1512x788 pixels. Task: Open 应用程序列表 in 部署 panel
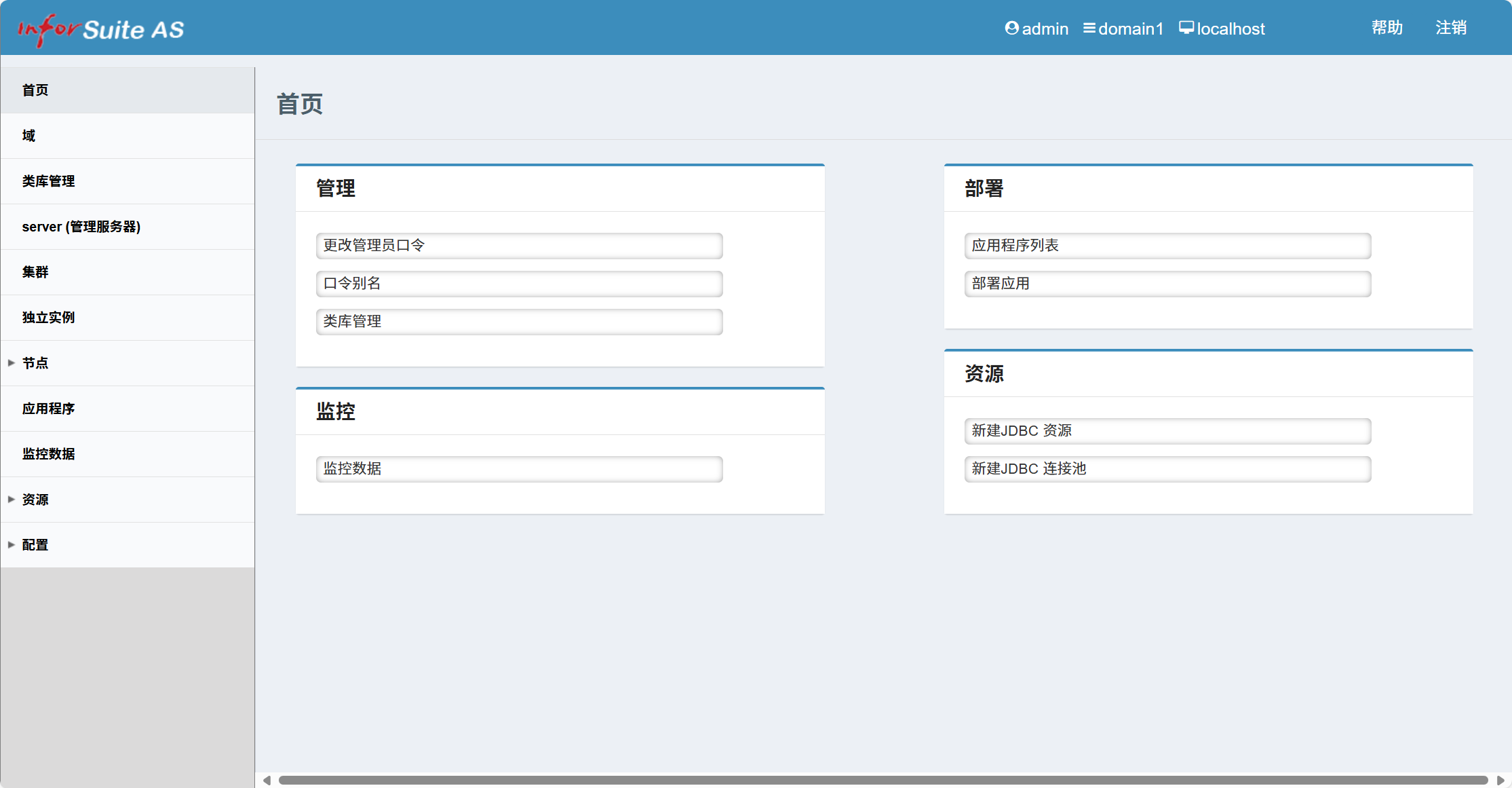click(1167, 246)
